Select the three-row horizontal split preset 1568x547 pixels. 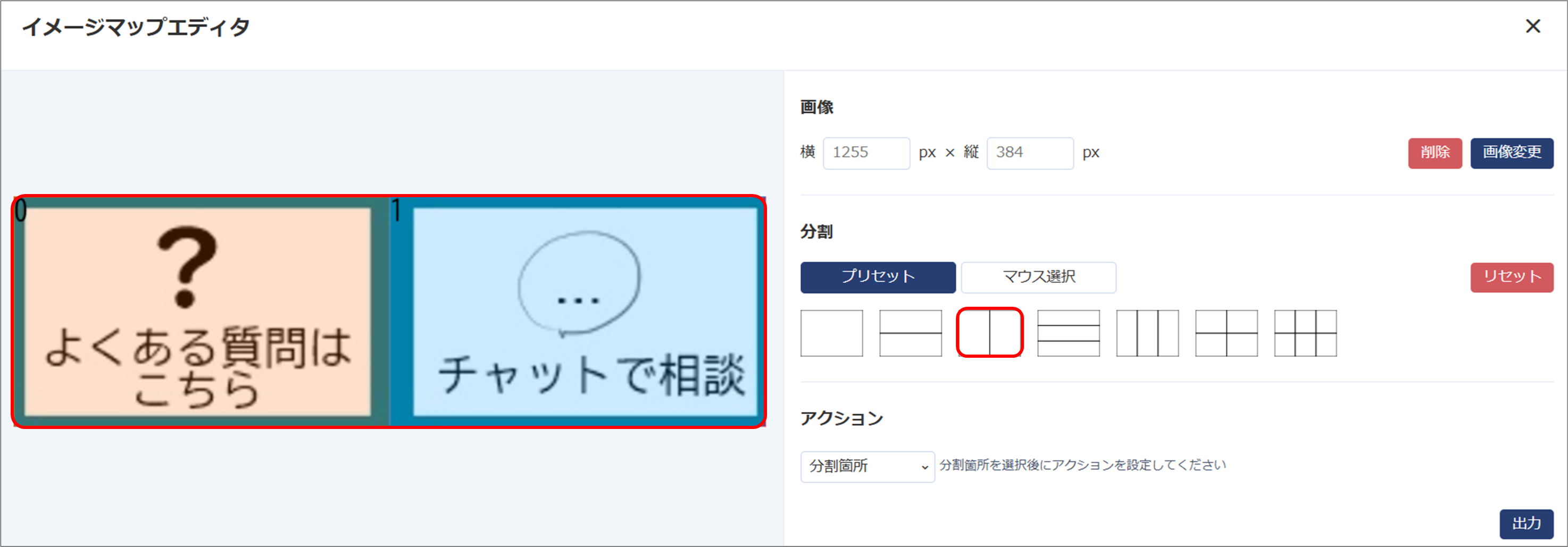[x=1068, y=333]
